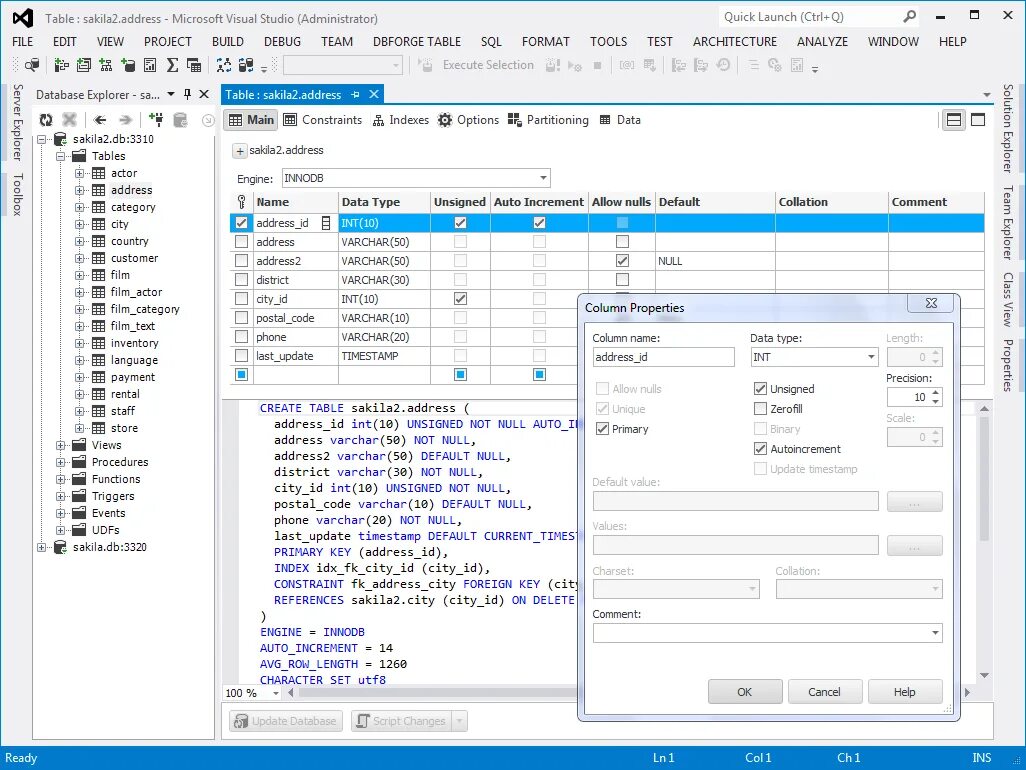
Task: Click the report icon in main toolbar
Action: (150, 65)
